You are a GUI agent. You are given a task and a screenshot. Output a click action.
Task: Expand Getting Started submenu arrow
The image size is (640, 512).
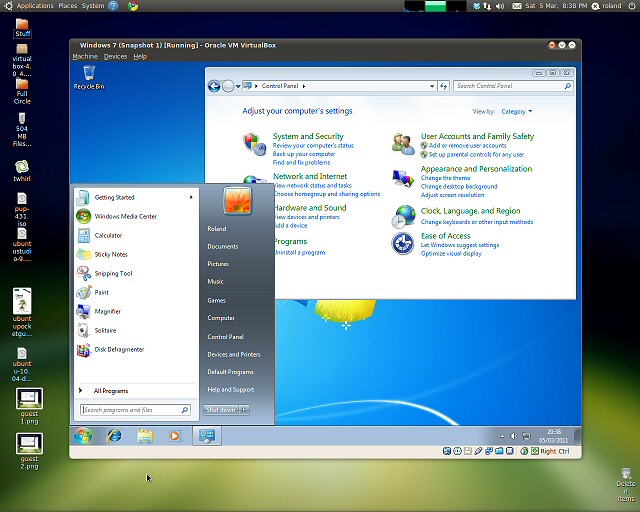click(191, 197)
